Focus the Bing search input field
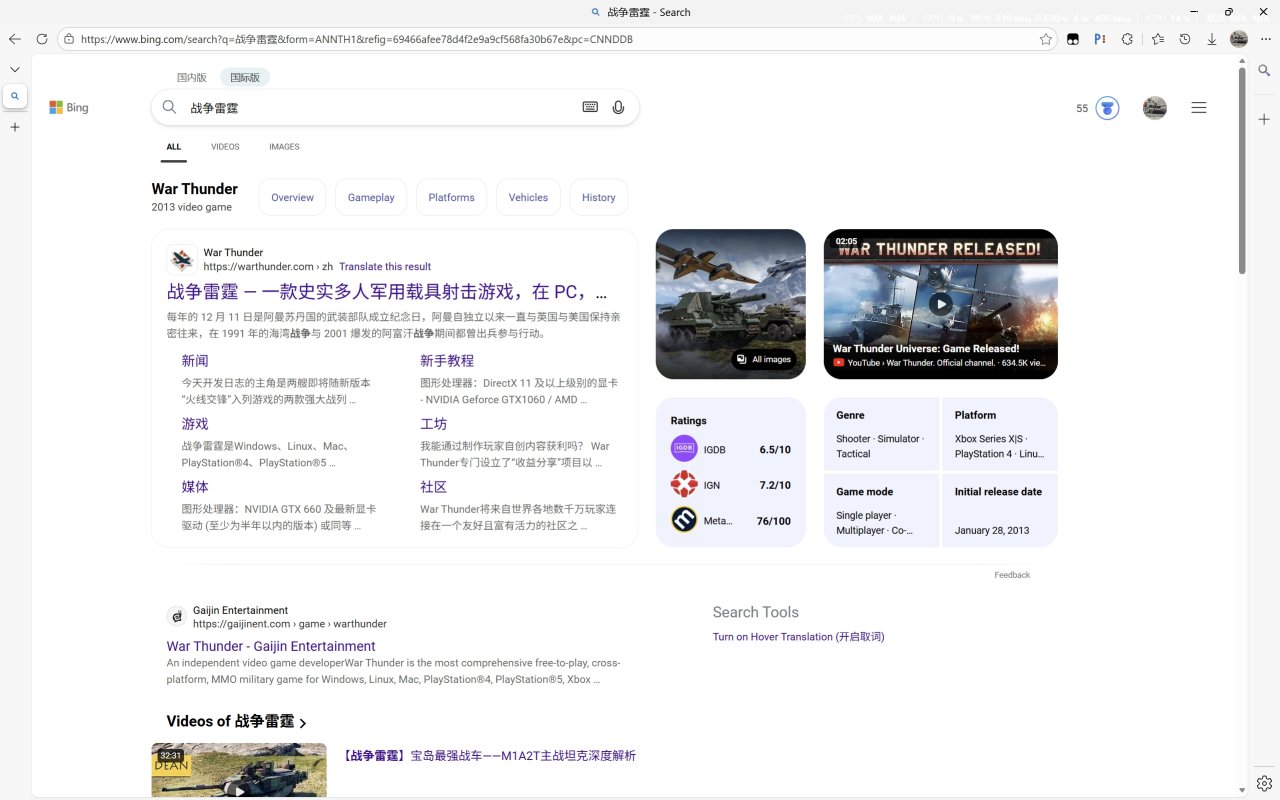The image size is (1280, 800). click(x=380, y=108)
